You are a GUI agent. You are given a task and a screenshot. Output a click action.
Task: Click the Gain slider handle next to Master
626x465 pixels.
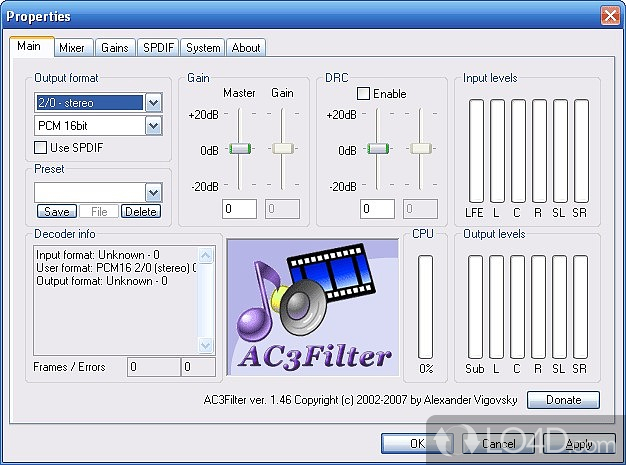click(283, 149)
